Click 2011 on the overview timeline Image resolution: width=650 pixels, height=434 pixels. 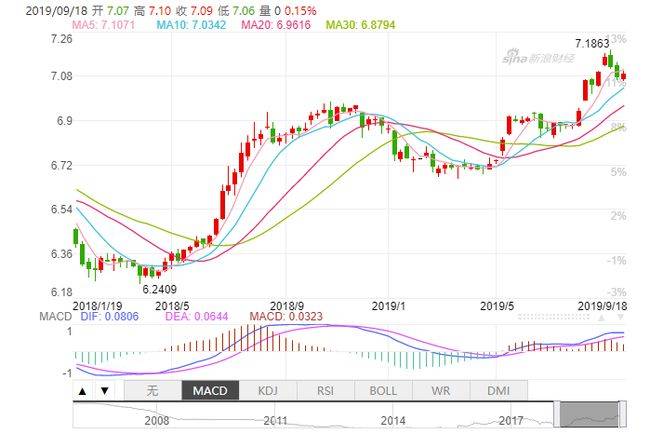point(275,421)
